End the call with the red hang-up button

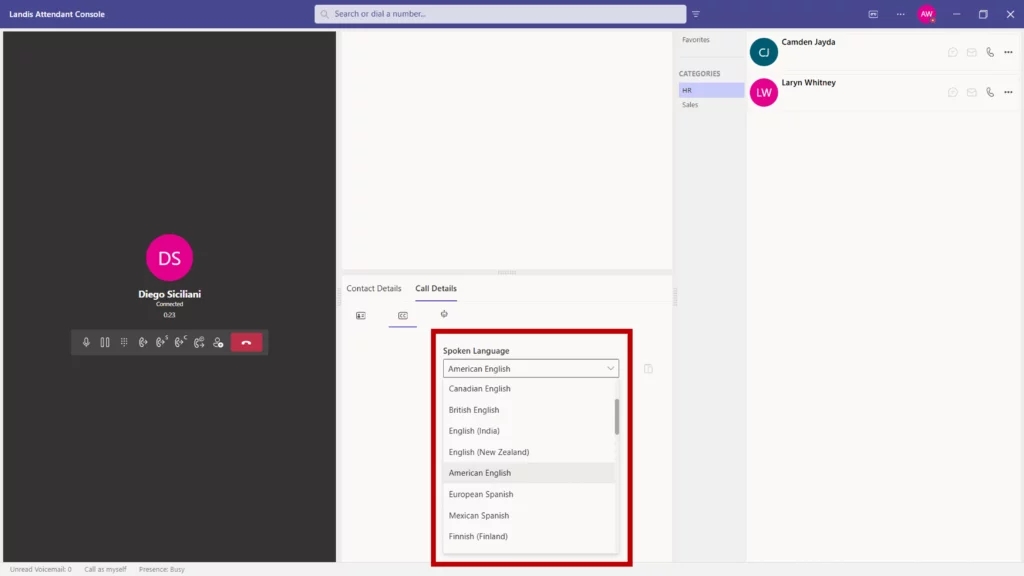pyautogui.click(x=246, y=342)
